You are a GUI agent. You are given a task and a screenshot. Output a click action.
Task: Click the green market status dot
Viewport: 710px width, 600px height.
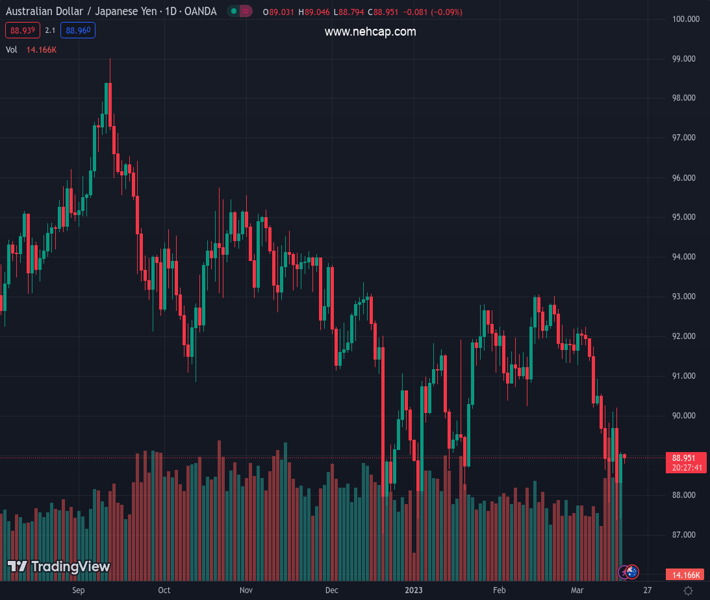(x=234, y=11)
